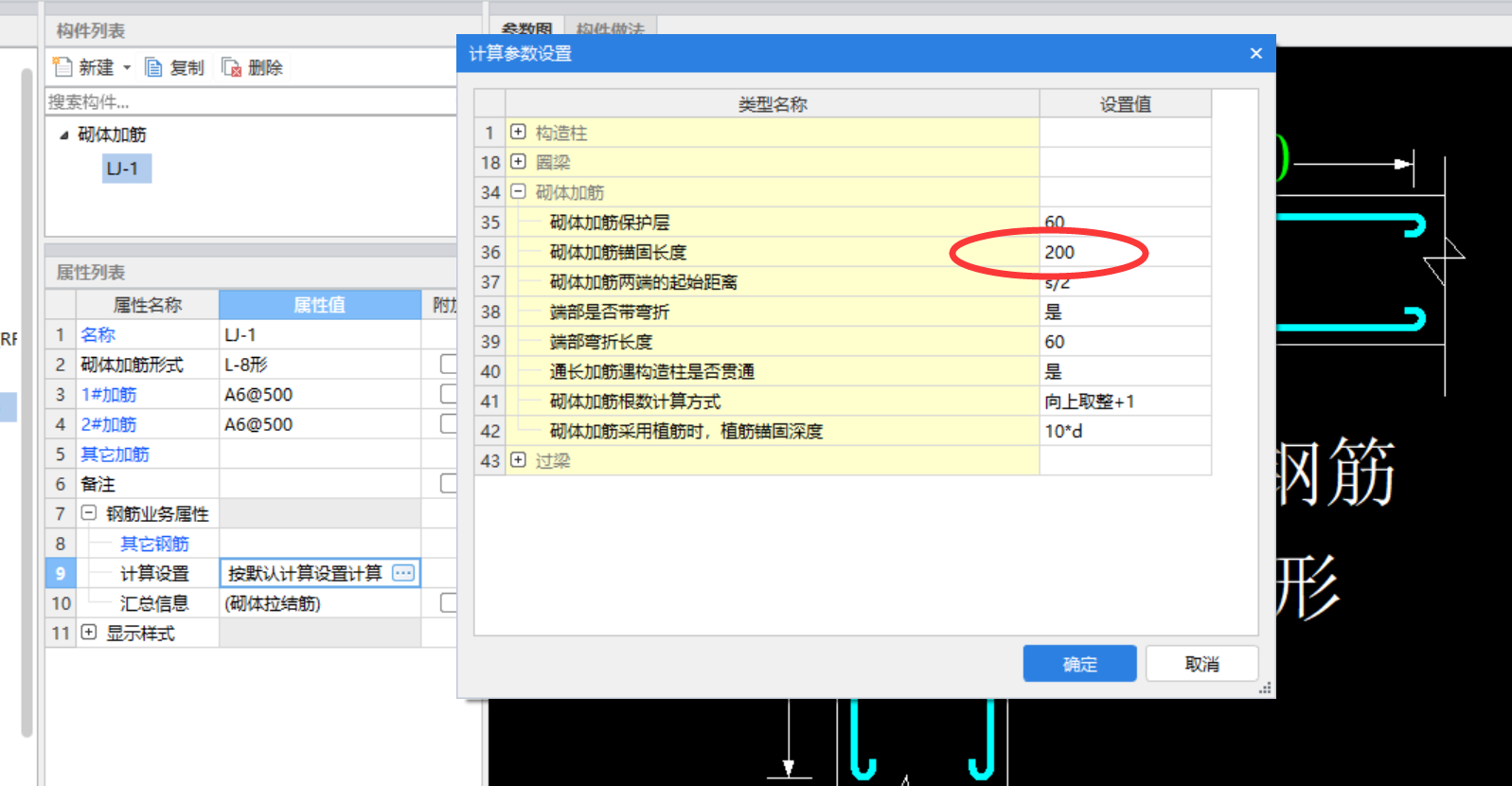Click 1#加筋 value A6@500
Screen dimensions: 1512x786
point(320,394)
